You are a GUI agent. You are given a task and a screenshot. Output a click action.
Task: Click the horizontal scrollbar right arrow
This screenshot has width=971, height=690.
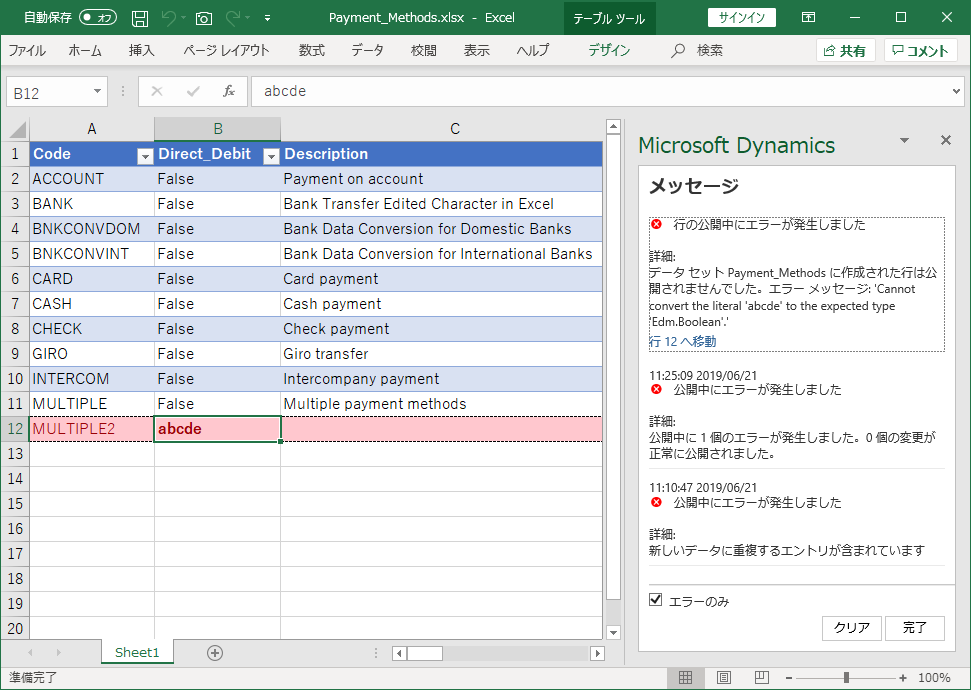pos(598,653)
